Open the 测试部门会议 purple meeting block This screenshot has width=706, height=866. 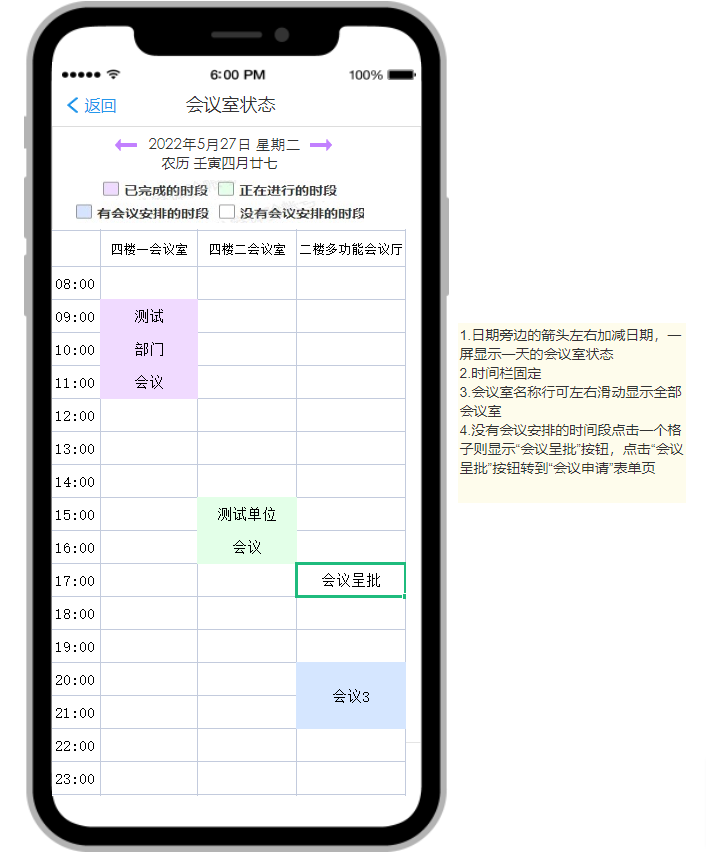(149, 349)
